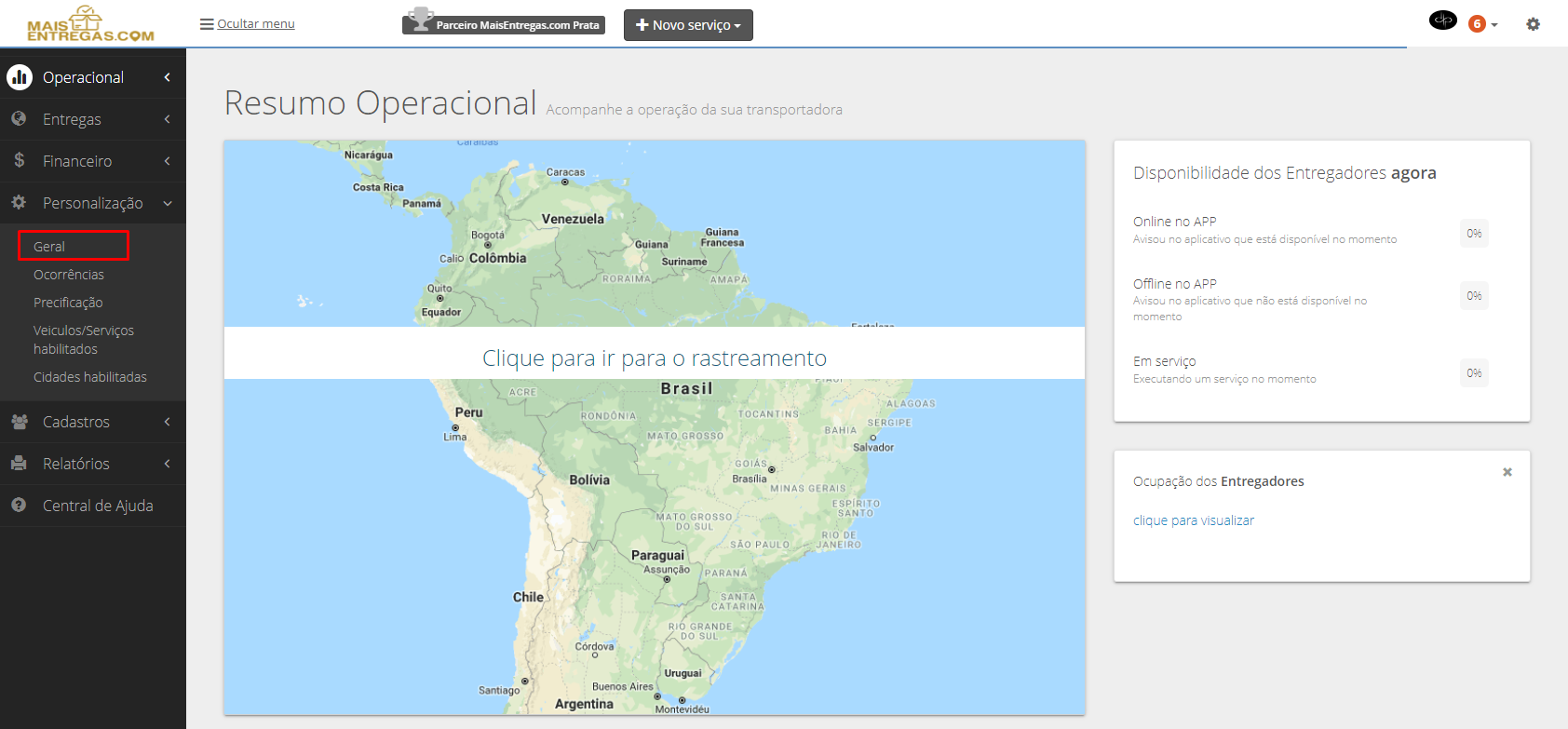Click the 'clique para visualizar' link
The image size is (1568, 729).
(x=1194, y=520)
